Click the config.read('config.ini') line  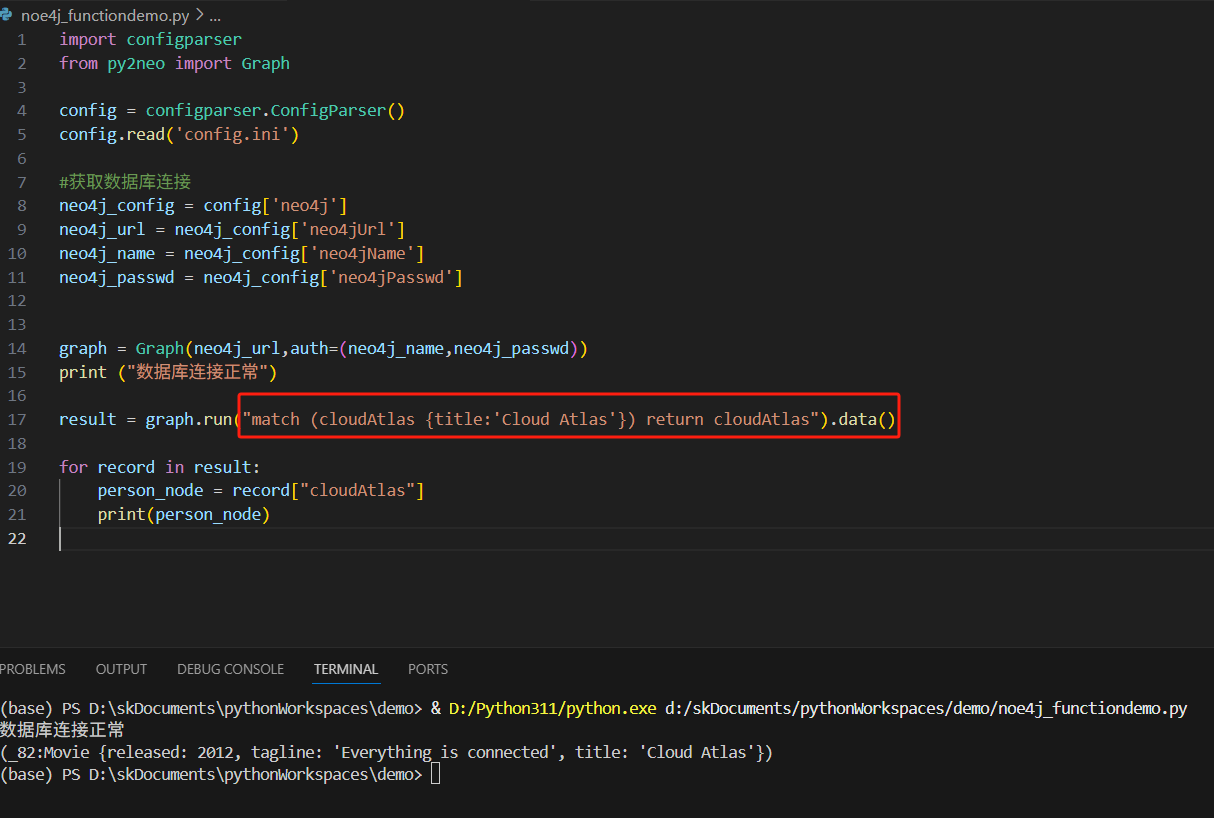point(179,134)
